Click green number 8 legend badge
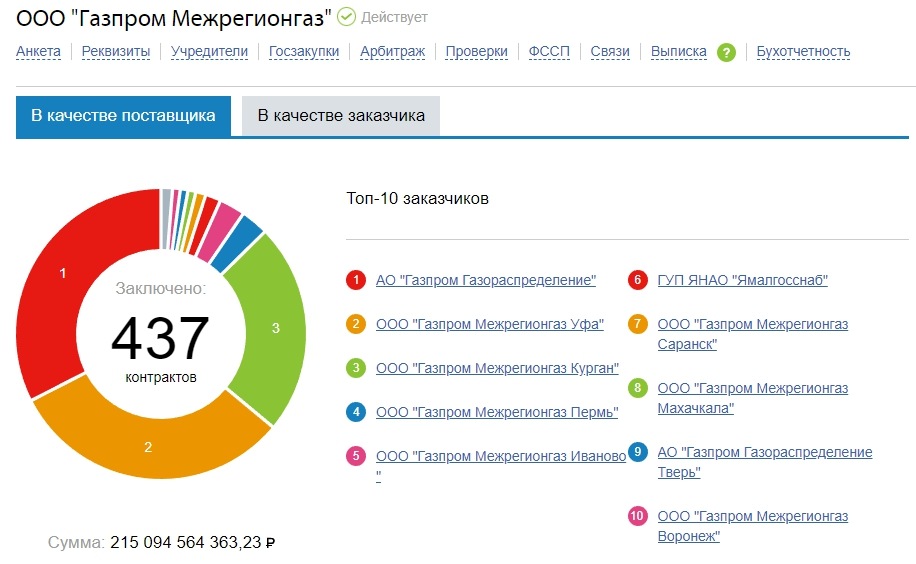The image size is (916, 564). pyautogui.click(x=637, y=388)
